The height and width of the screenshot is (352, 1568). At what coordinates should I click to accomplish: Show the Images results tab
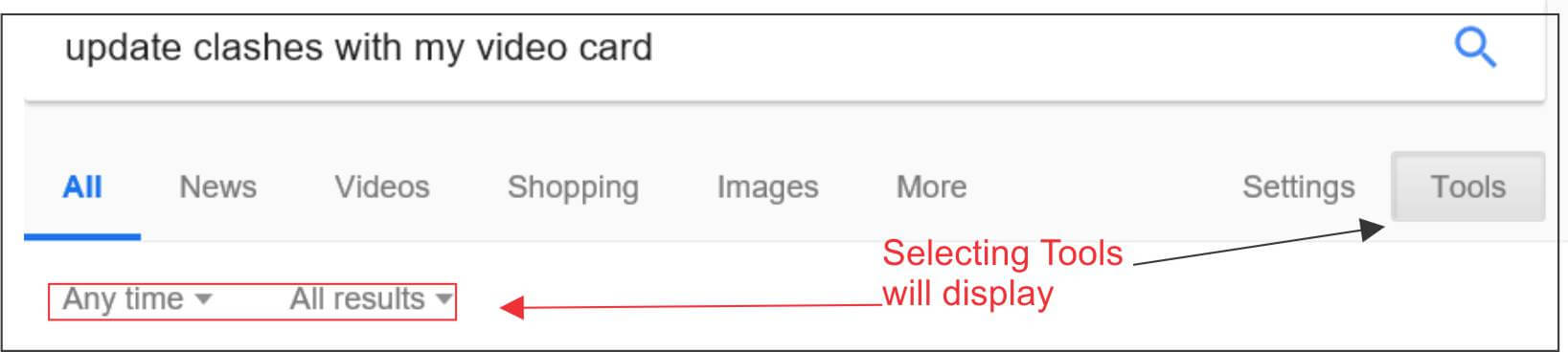767,187
